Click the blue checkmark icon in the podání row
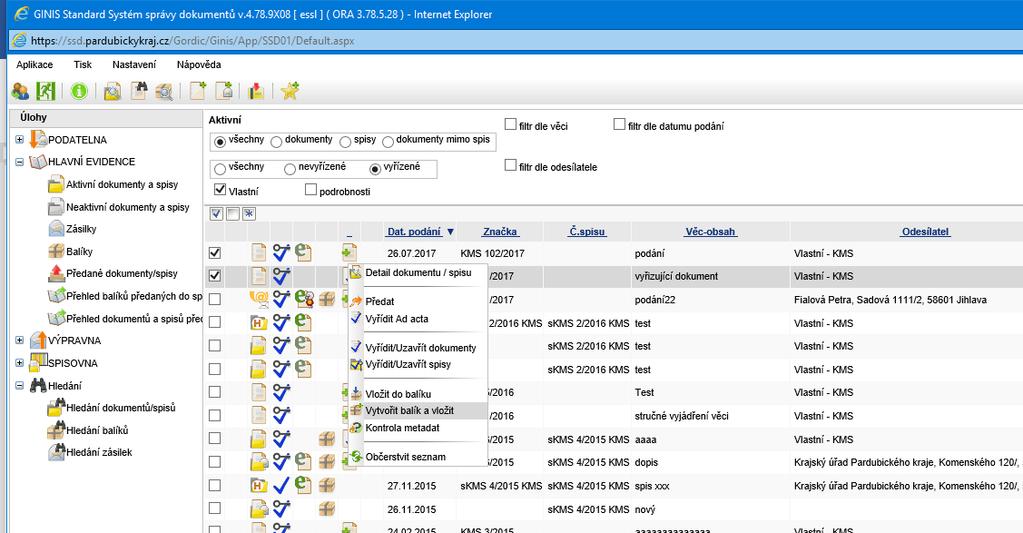Viewport: 1023px width, 533px height. 281,252
